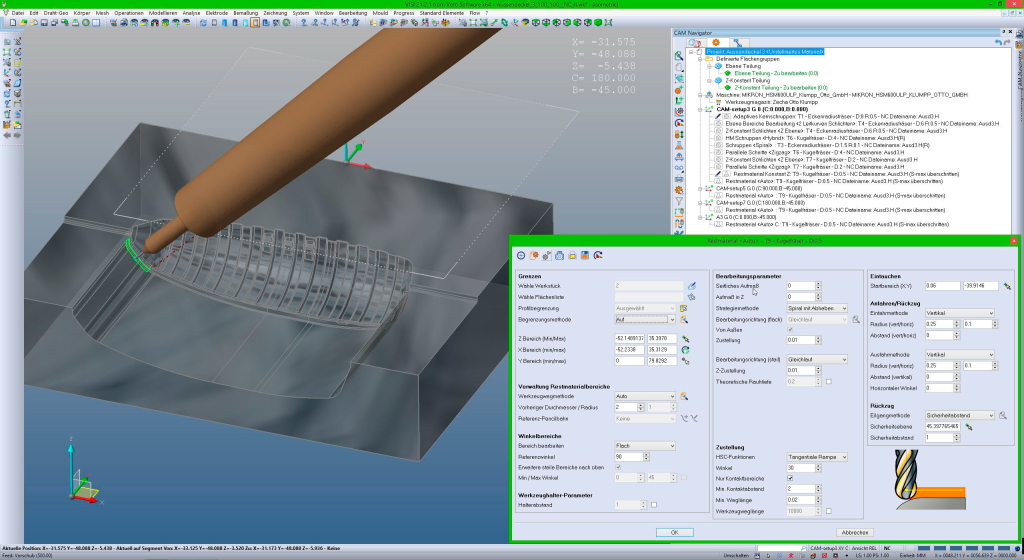Click the magnifier icon beside Eilgangmethode
This screenshot has width=1024, height=560.
[1002, 415]
